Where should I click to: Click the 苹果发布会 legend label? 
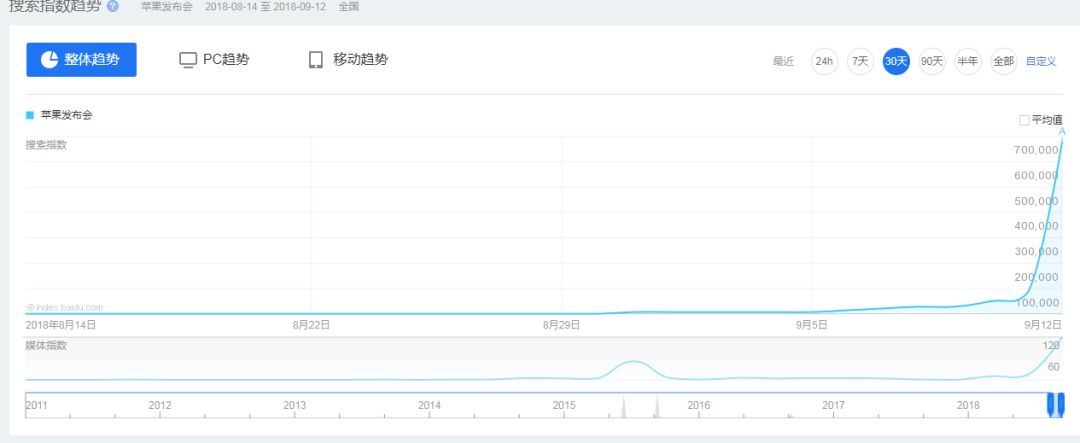[x=66, y=116]
